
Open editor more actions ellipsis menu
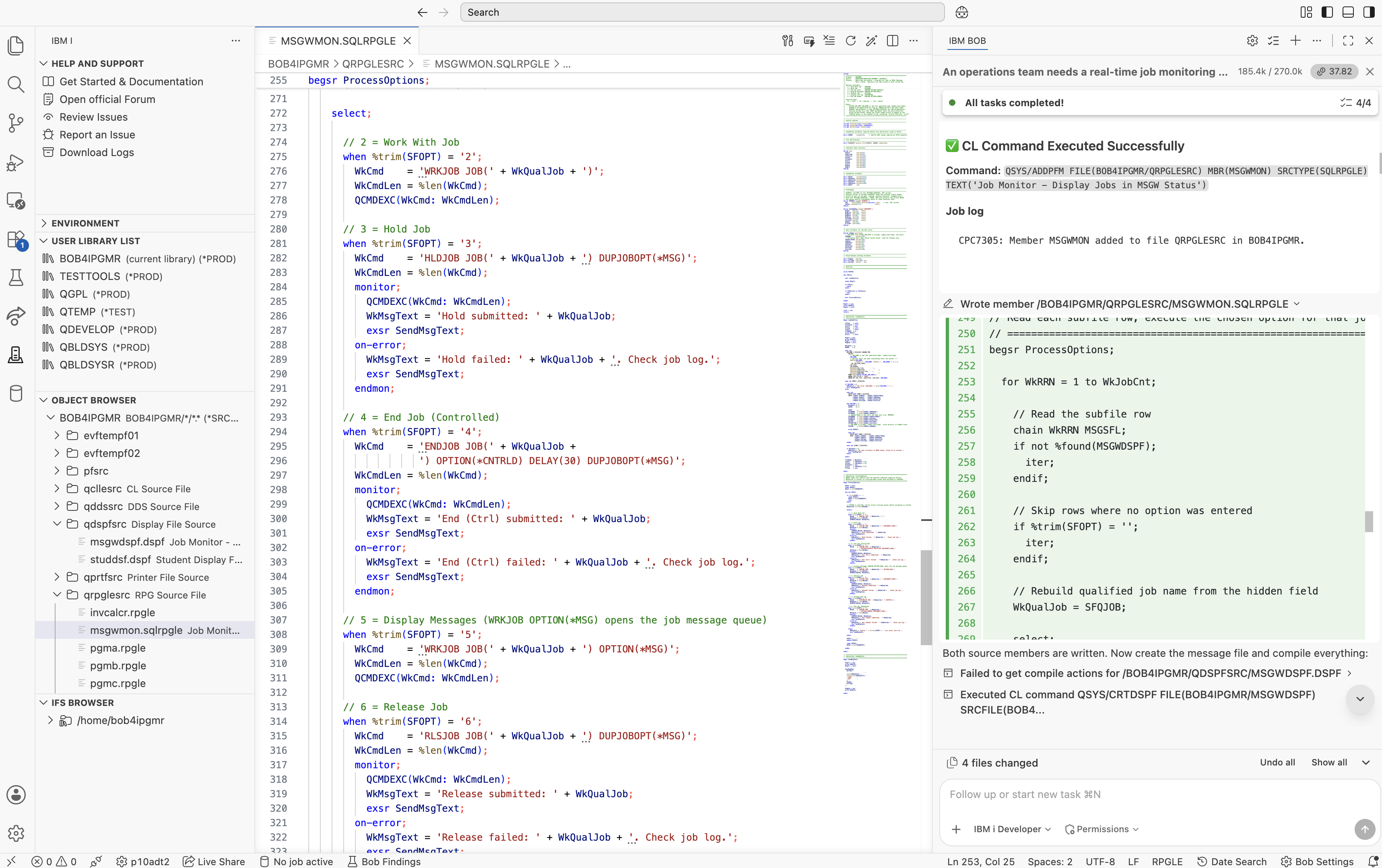point(913,41)
